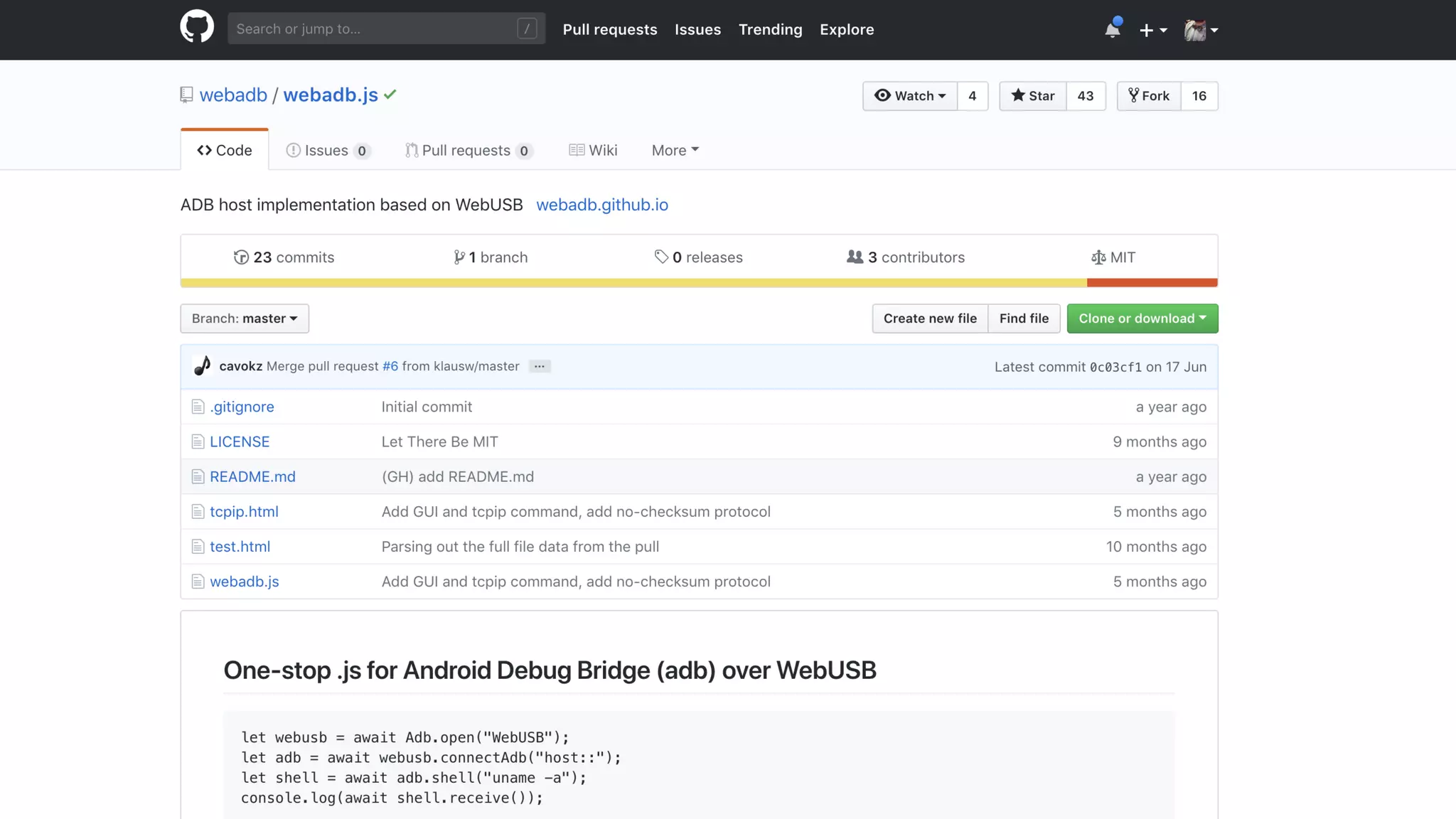1456x819 pixels.
Task: Click the green build status checkmark
Action: [390, 95]
